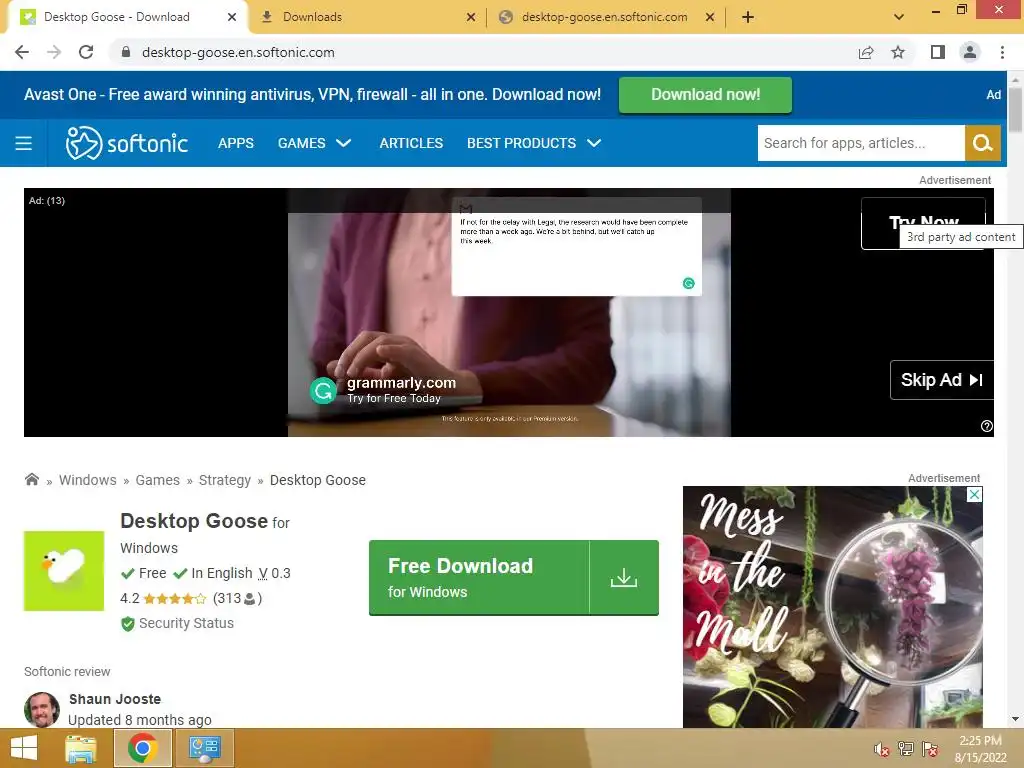
Task: Open Chrome three-dot menu
Action: point(1002,52)
